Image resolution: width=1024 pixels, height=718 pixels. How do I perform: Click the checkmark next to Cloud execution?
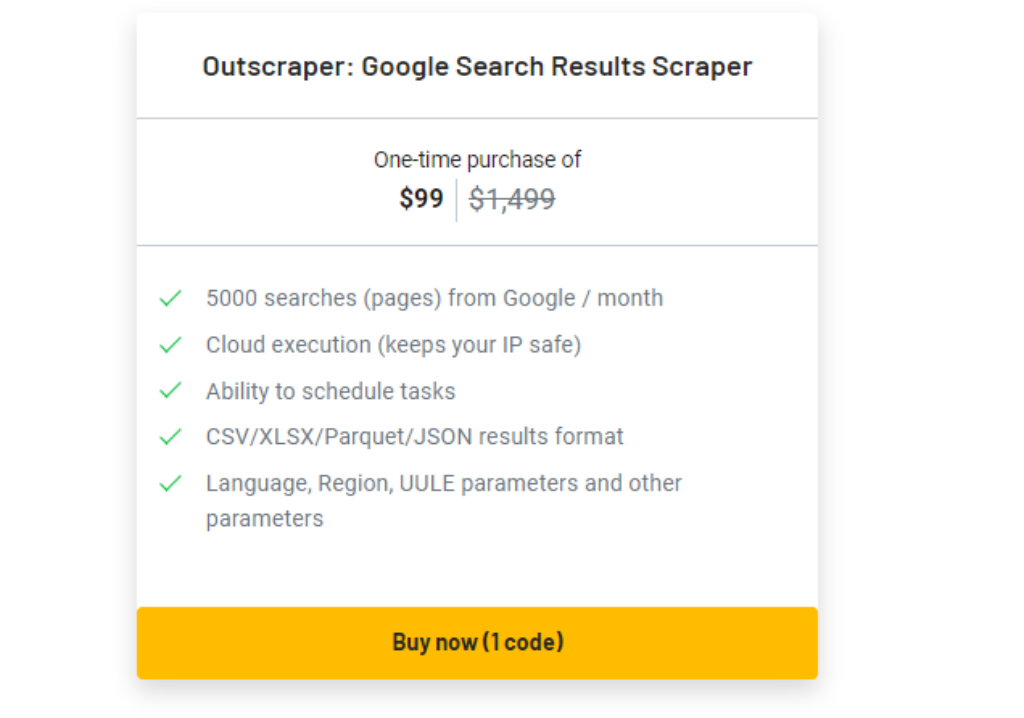coord(170,345)
